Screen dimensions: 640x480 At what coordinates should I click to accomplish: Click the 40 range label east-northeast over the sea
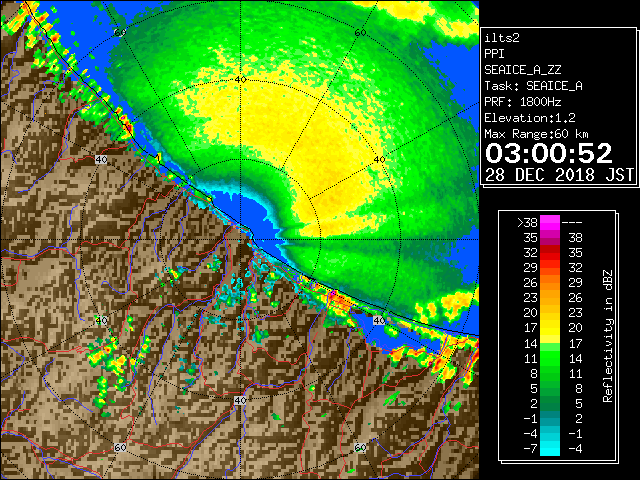point(379,160)
